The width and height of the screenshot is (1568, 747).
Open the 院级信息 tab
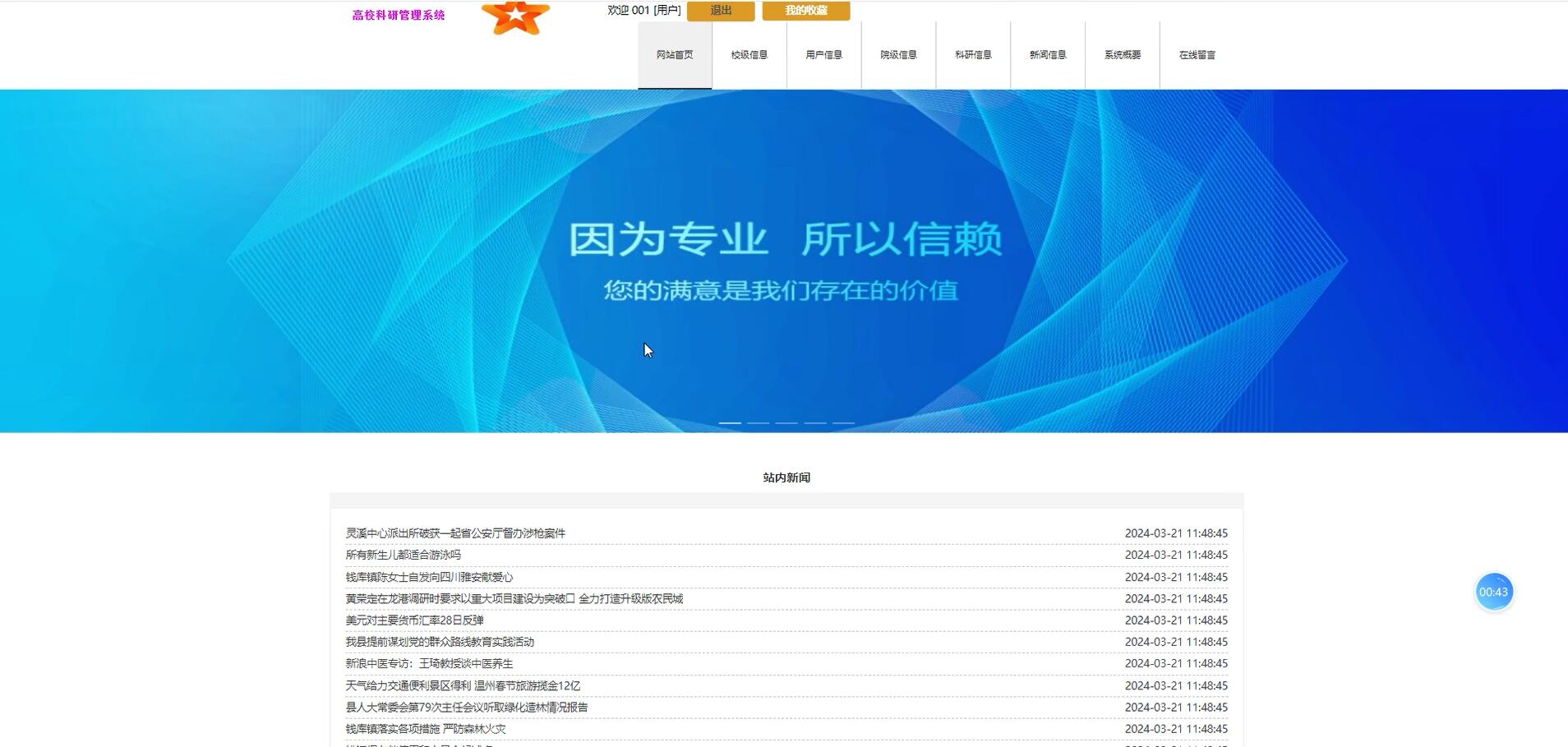point(897,54)
